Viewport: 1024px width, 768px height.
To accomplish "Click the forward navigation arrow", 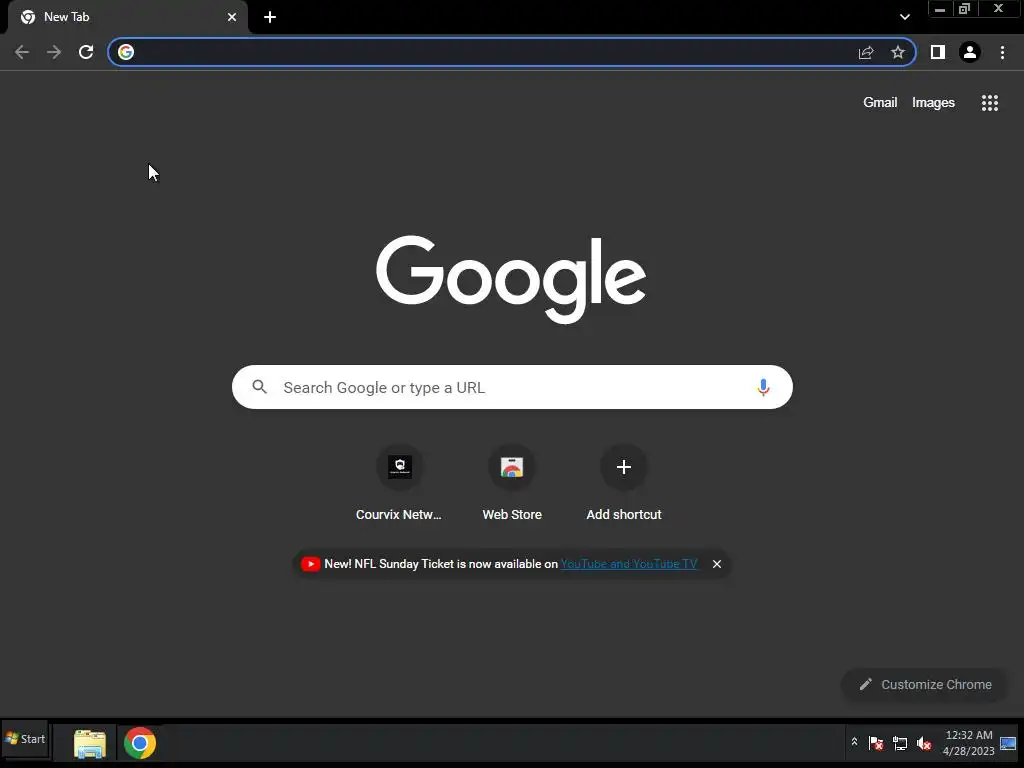I will pyautogui.click(x=54, y=52).
